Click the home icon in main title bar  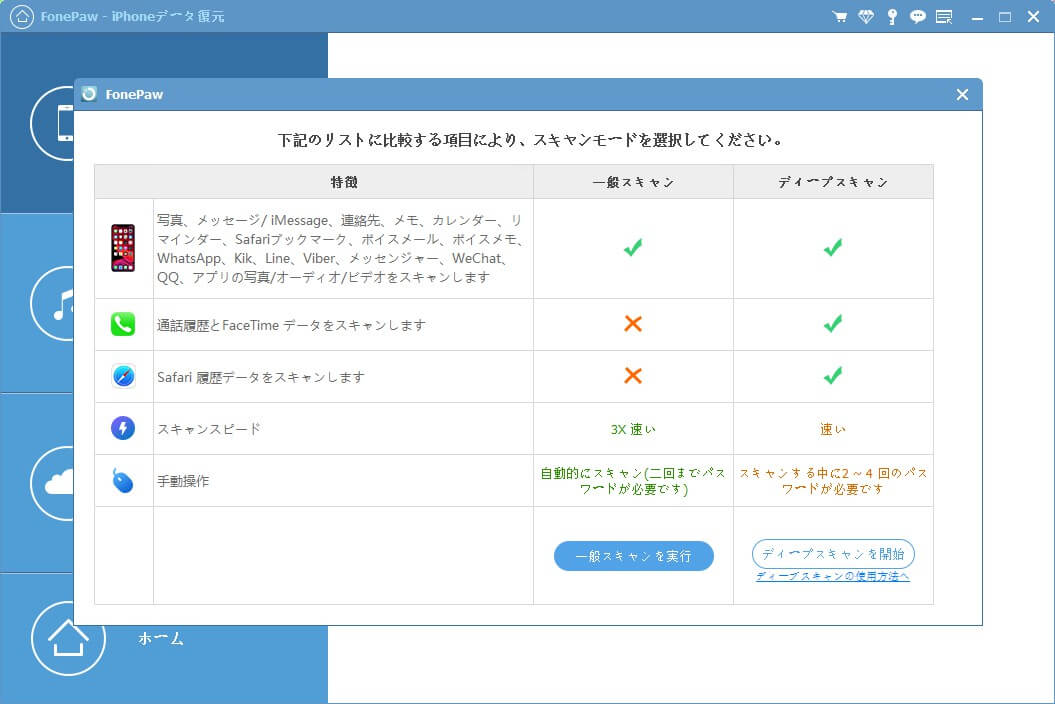(22, 16)
